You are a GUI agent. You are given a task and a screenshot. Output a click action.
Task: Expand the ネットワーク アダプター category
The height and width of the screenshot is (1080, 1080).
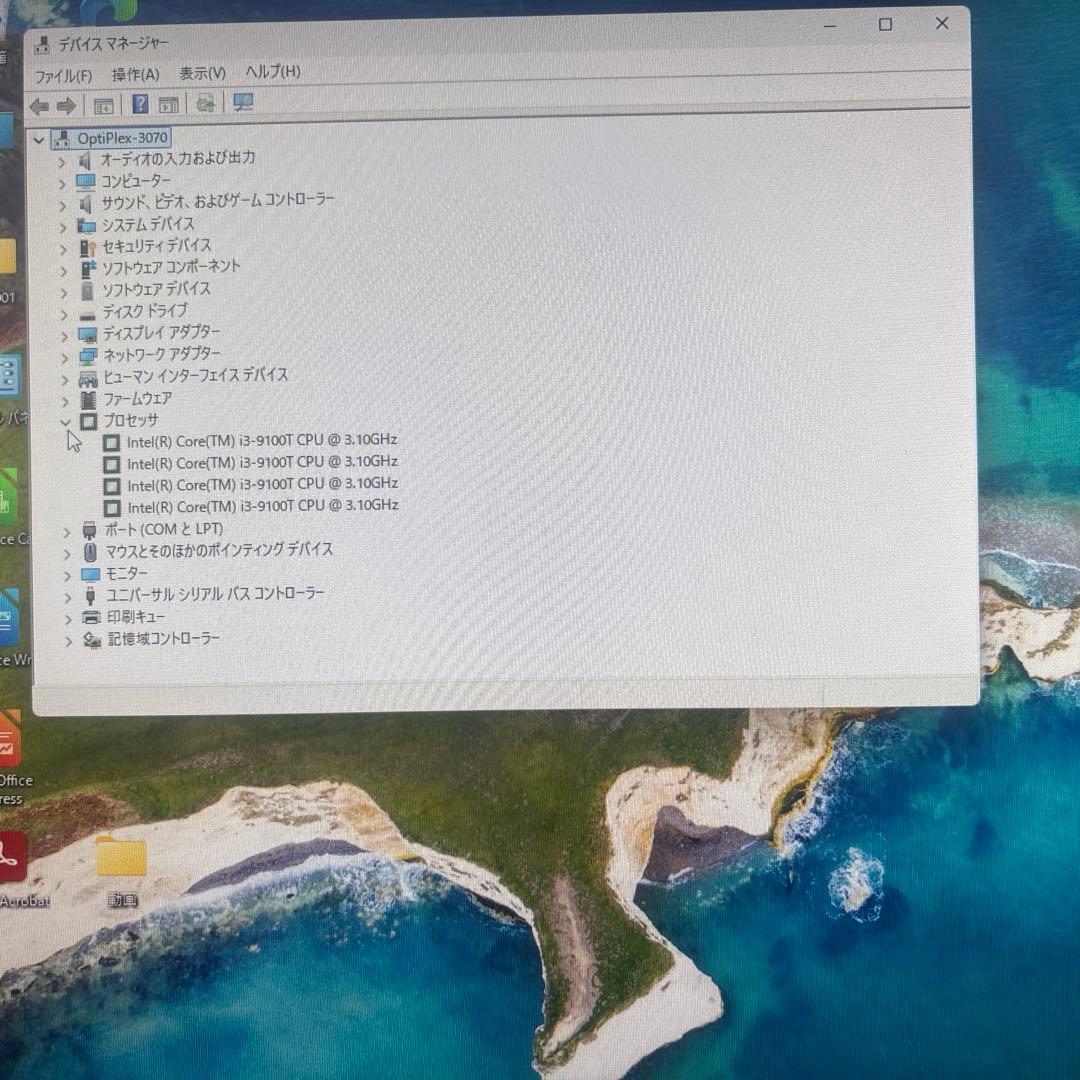(x=64, y=358)
